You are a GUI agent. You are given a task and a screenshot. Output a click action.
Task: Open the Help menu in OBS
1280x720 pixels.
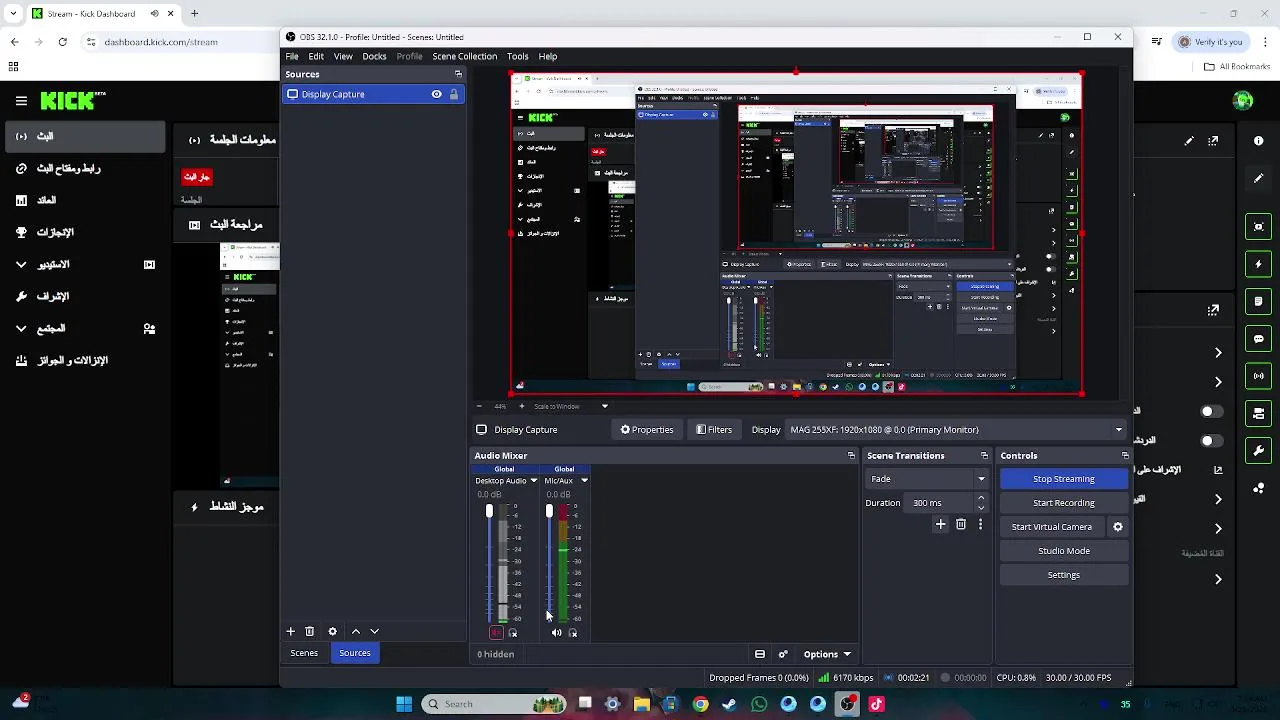(548, 56)
